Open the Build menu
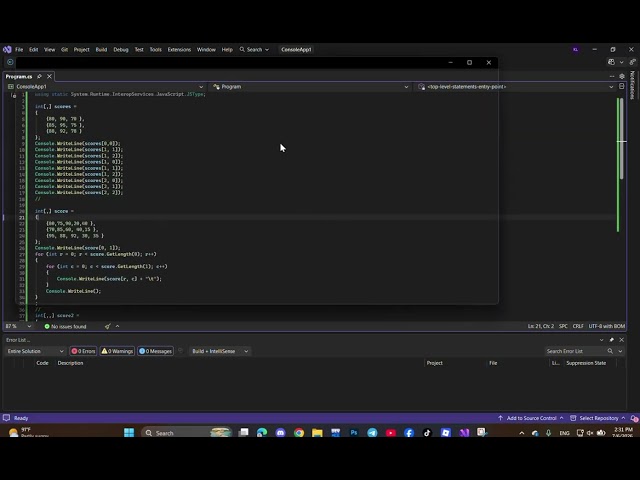 (101, 49)
